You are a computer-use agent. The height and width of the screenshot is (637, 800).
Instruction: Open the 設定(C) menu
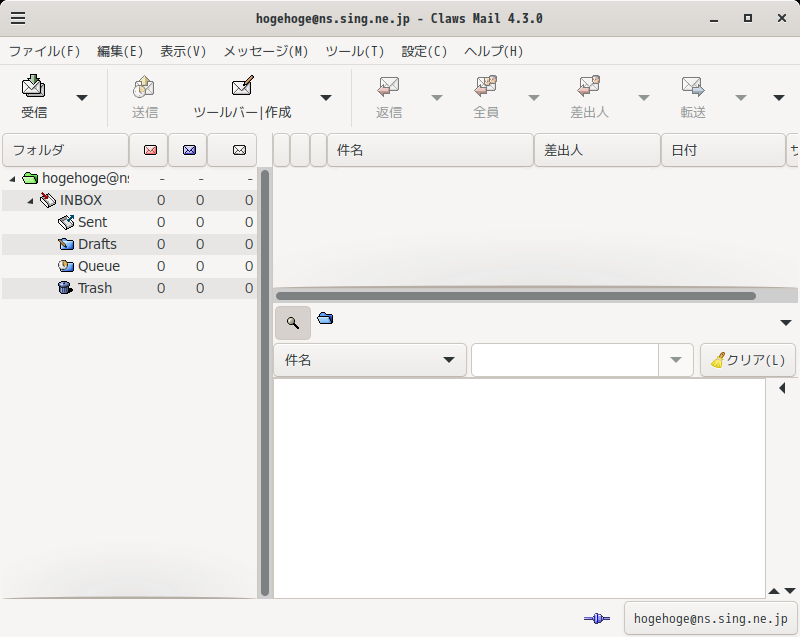point(424,51)
